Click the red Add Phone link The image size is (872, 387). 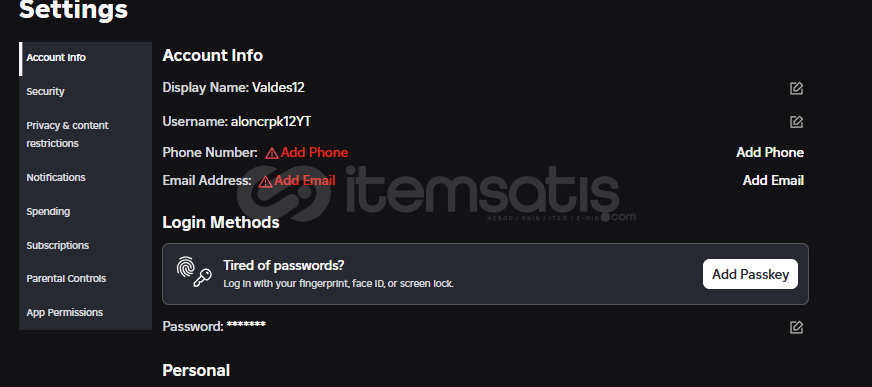pyautogui.click(x=314, y=152)
